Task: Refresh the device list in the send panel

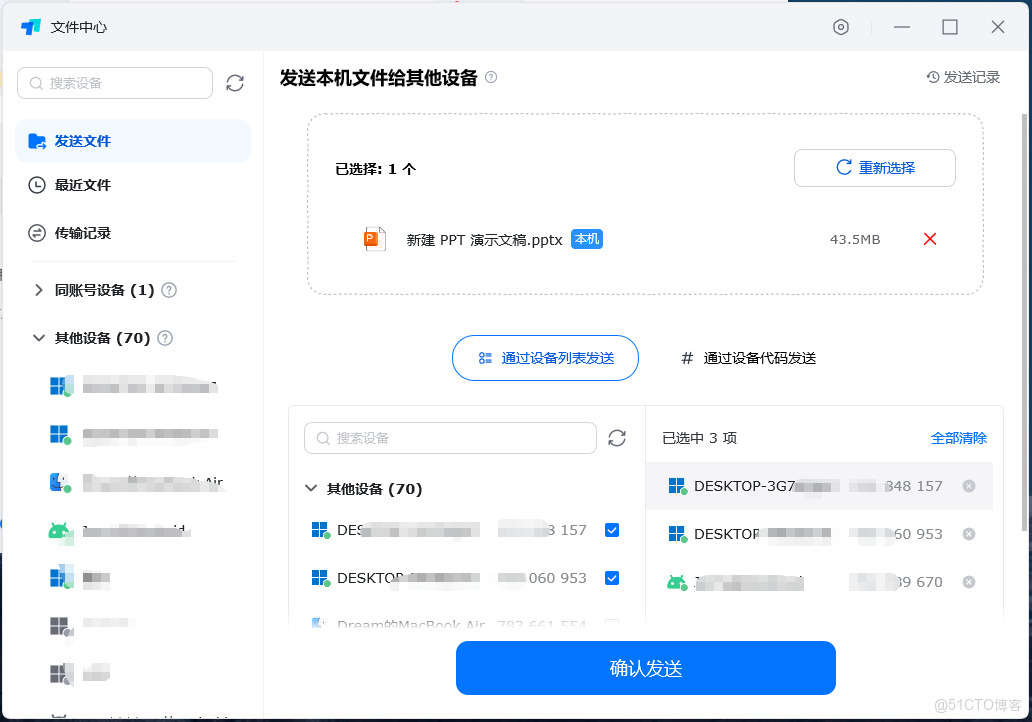Action: pyautogui.click(x=617, y=438)
